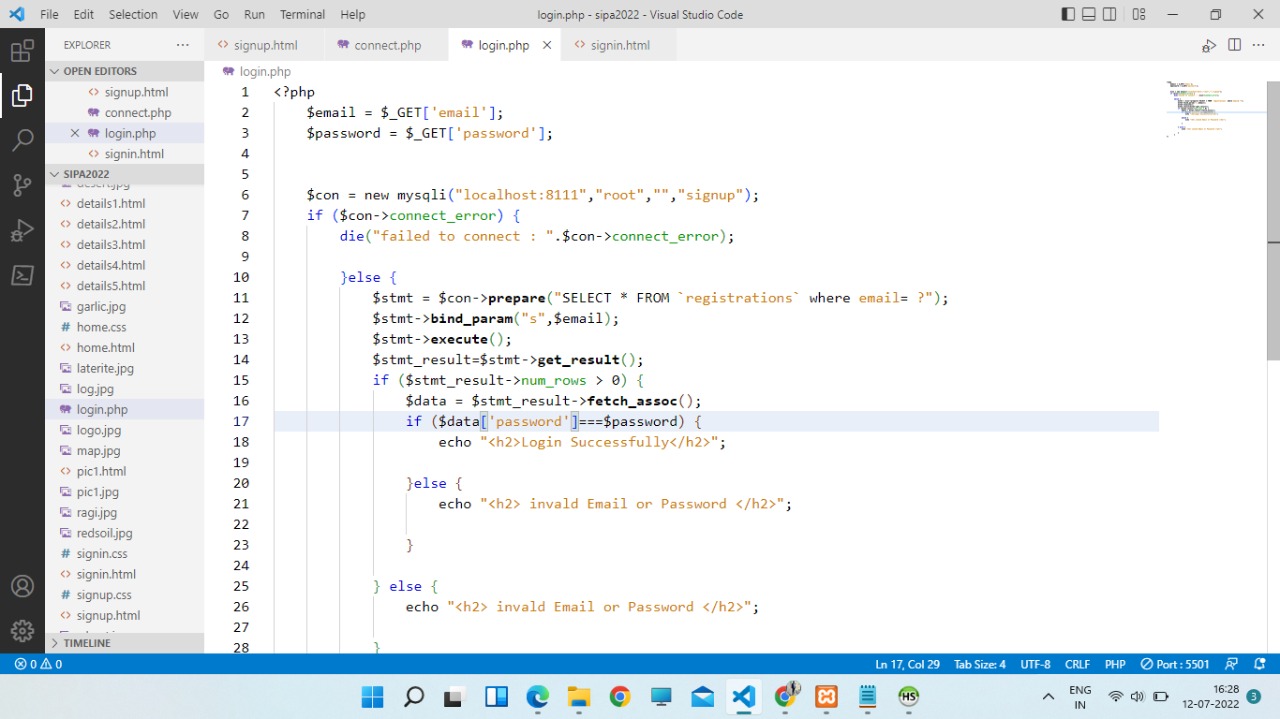
Task: Click the Google Chrome taskbar icon
Action: click(x=620, y=697)
